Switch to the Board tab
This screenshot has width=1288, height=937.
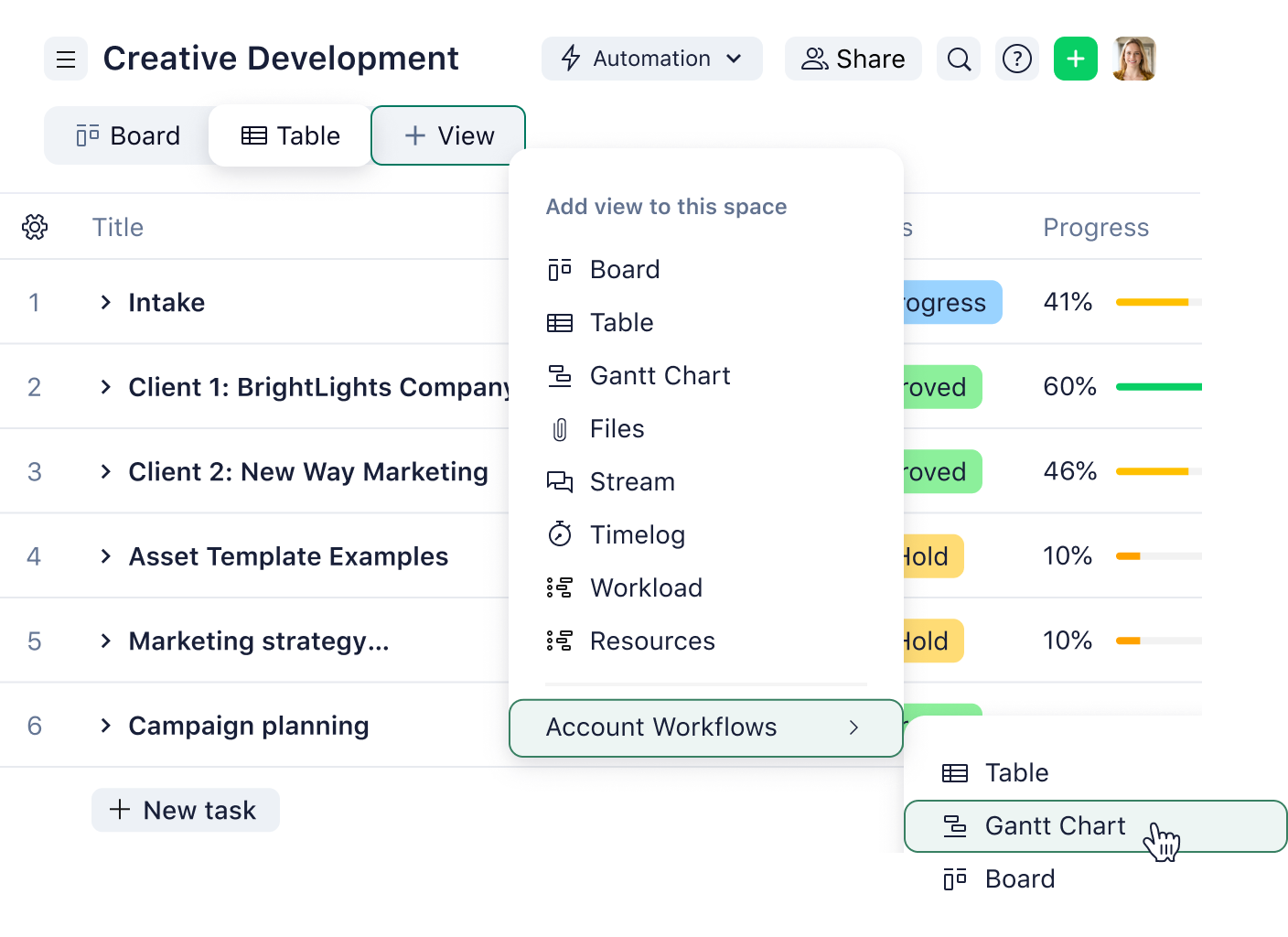127,135
